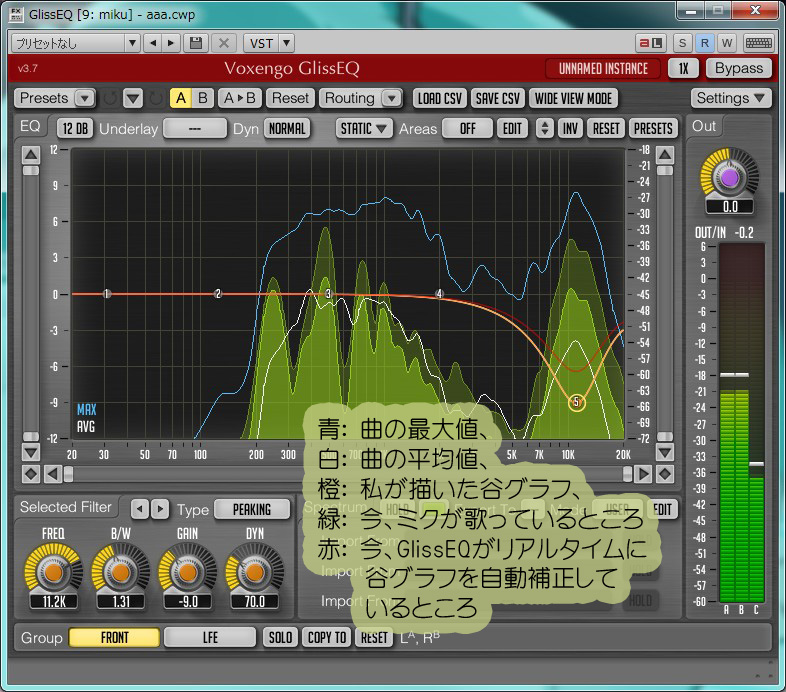Image resolution: width=786 pixels, height=692 pixels.
Task: Select EQ control point 5
Action: pos(576,402)
